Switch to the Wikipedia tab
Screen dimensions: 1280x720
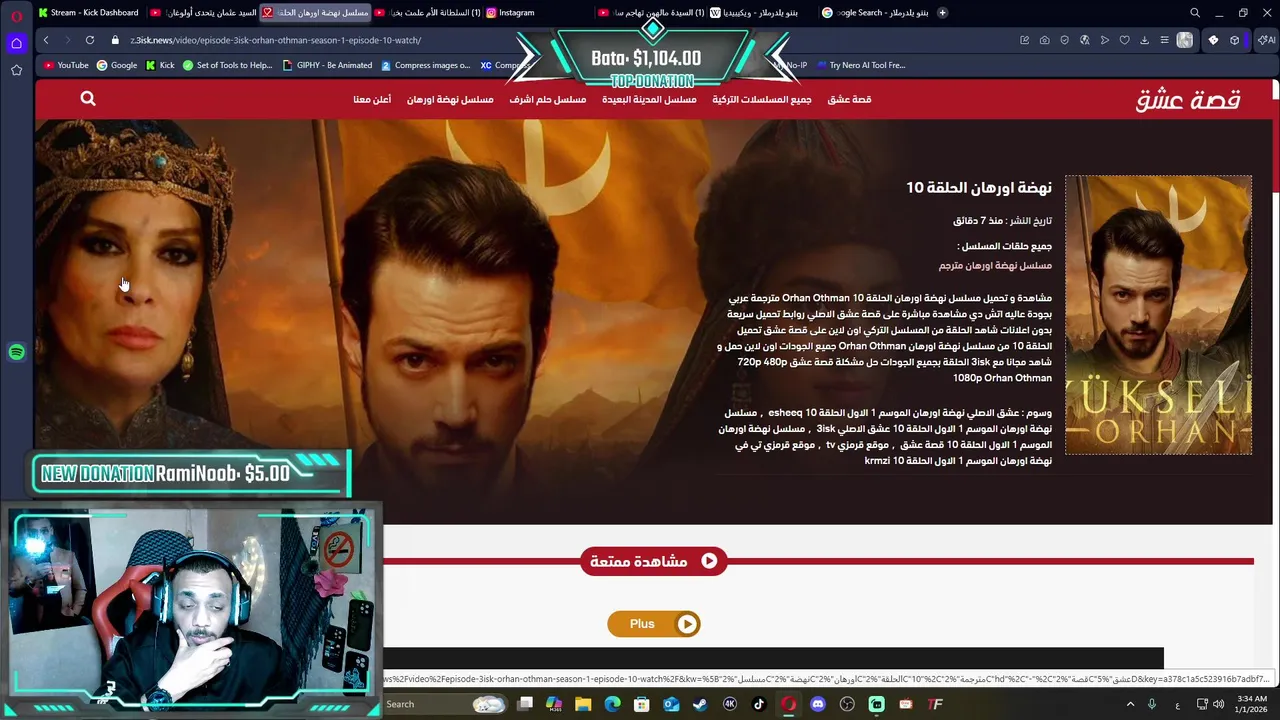click(765, 13)
